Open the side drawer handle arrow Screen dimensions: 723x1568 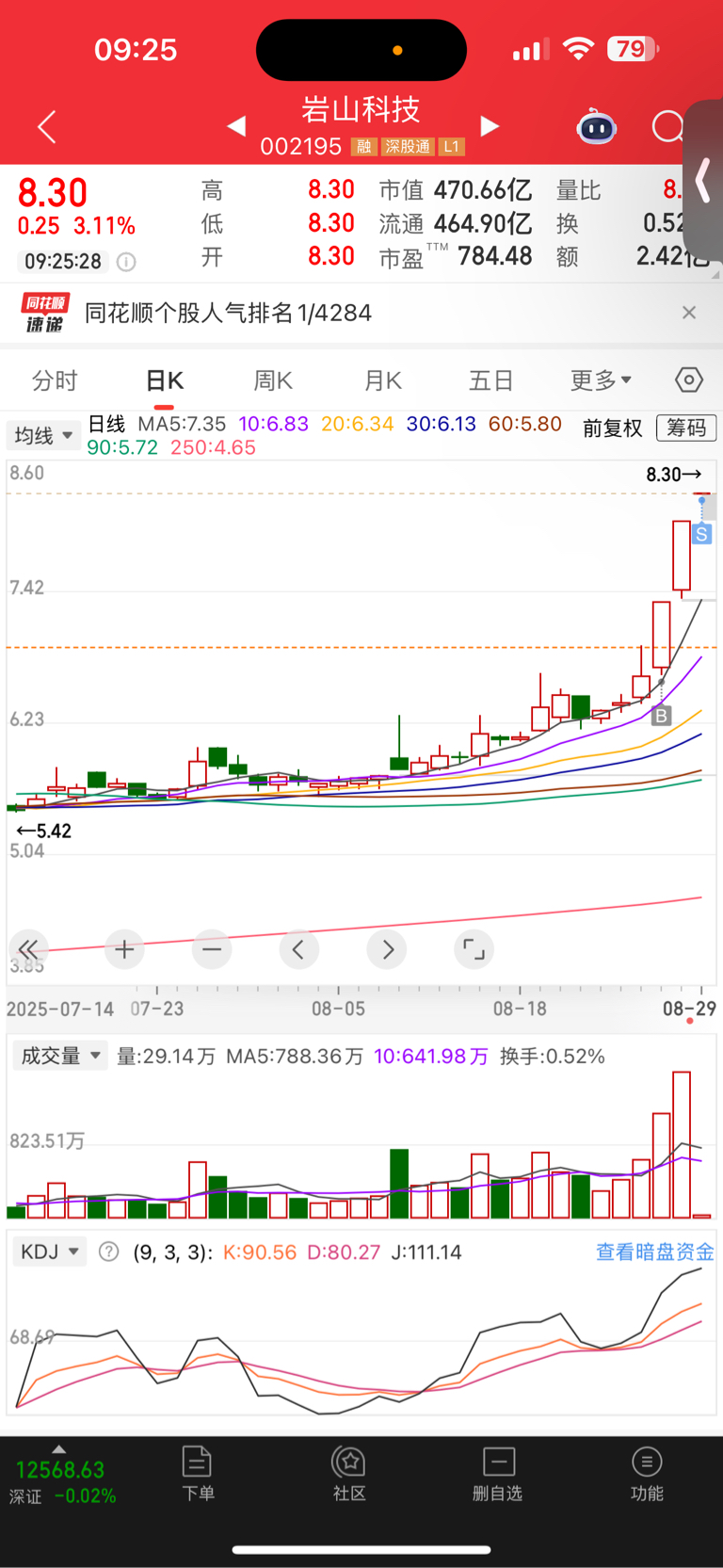coord(703,180)
